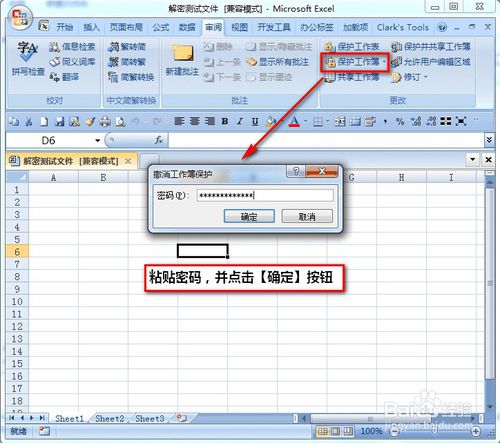Align text left in toolbar

click(179, 121)
